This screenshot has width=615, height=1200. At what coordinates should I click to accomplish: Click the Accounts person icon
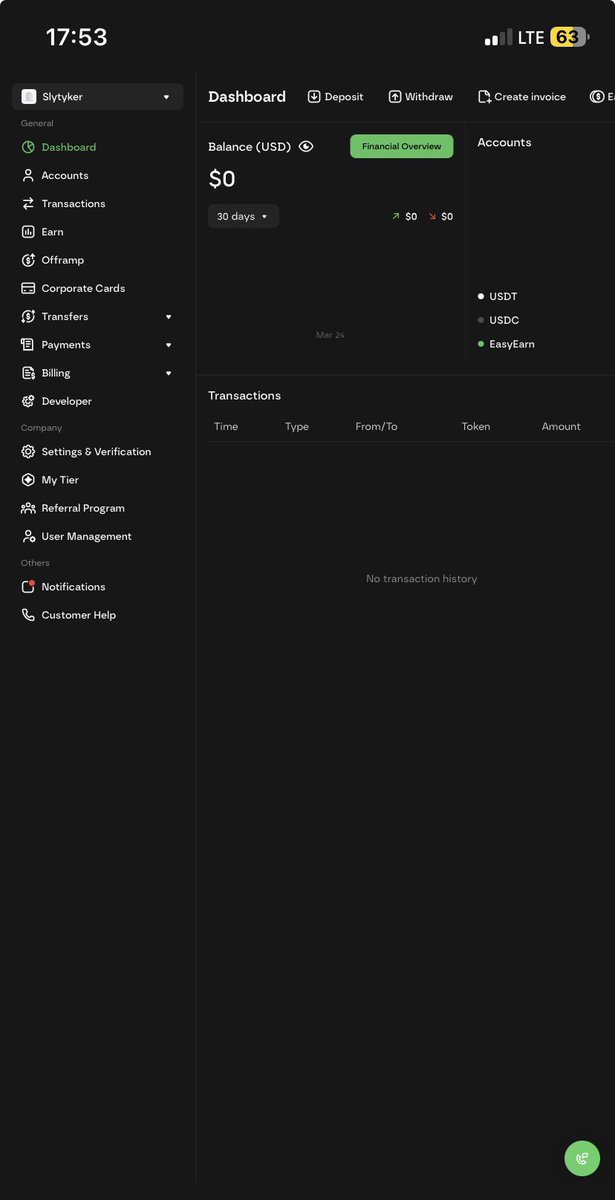click(x=28, y=175)
